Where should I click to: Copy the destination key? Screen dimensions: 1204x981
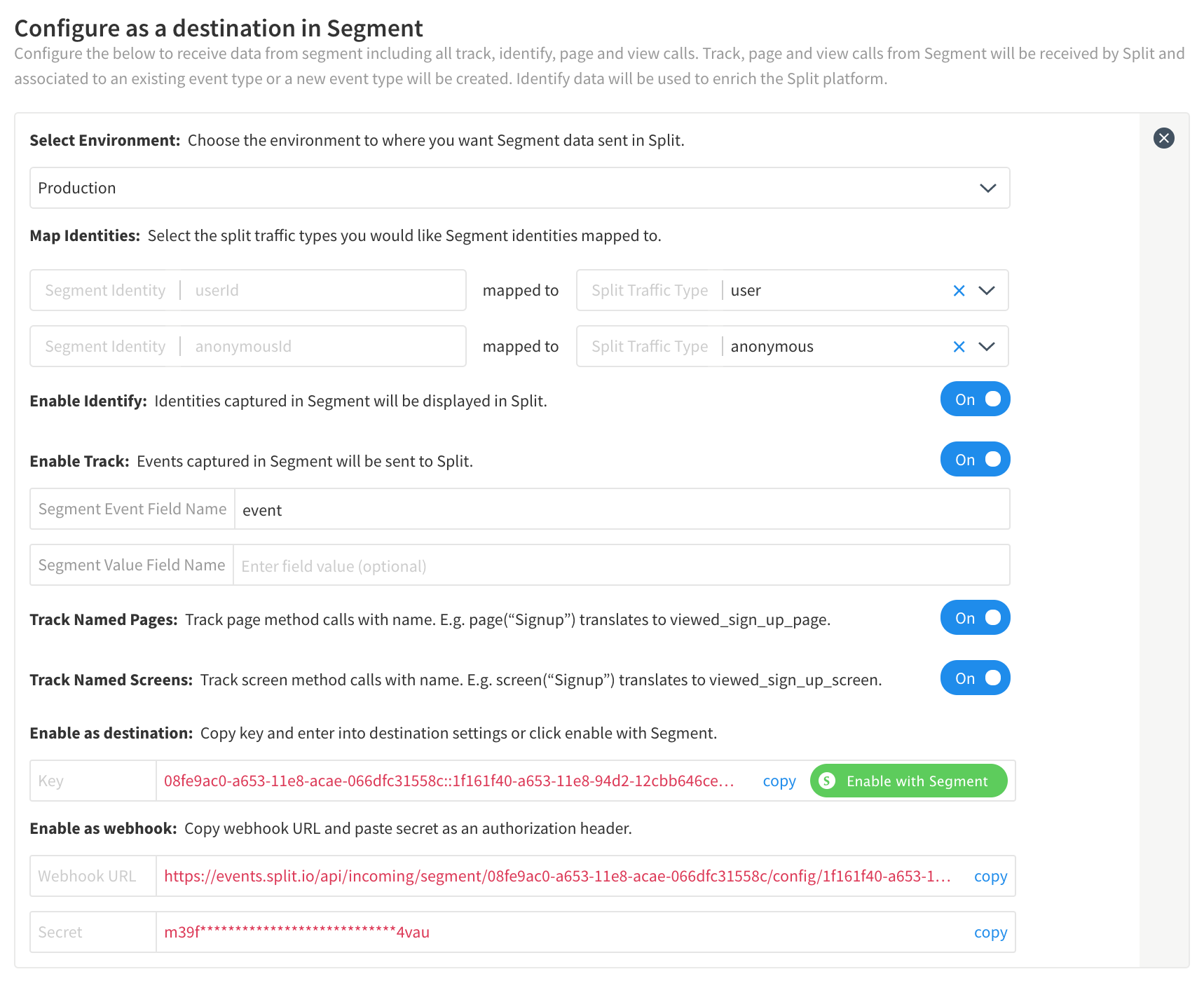coord(779,781)
